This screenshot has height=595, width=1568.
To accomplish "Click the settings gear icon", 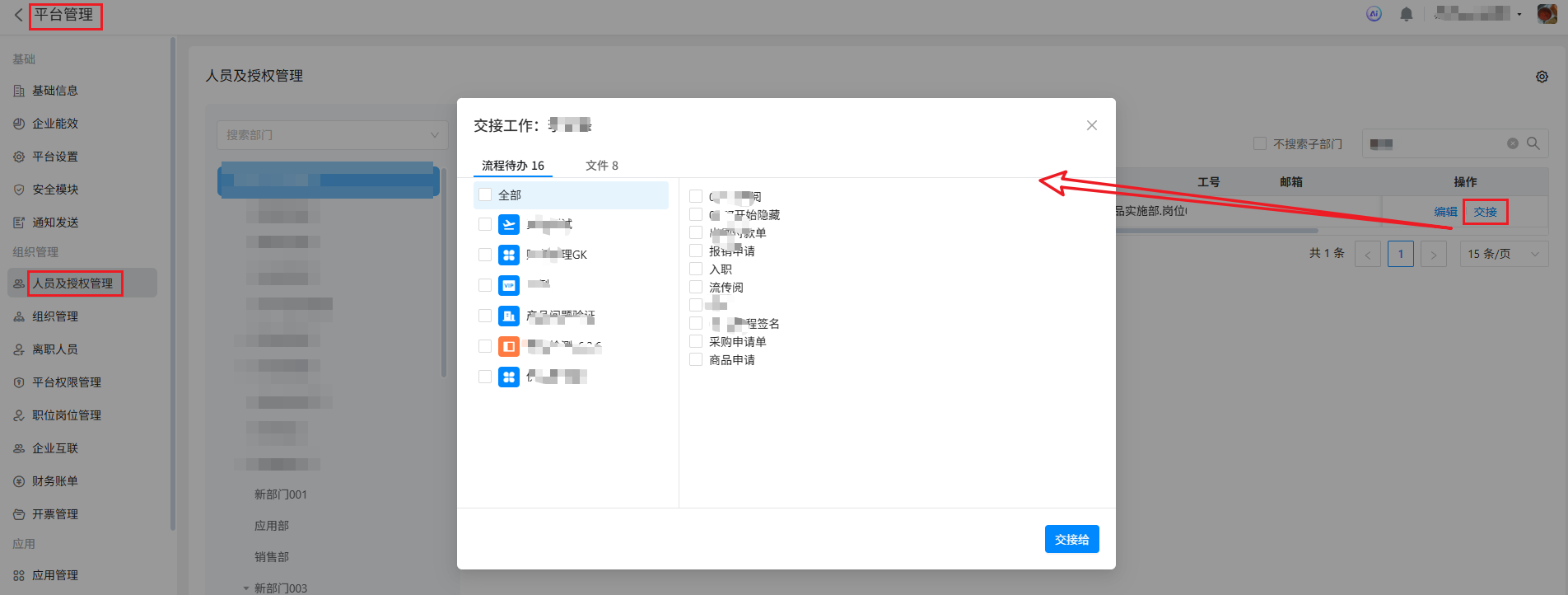I will (1542, 77).
